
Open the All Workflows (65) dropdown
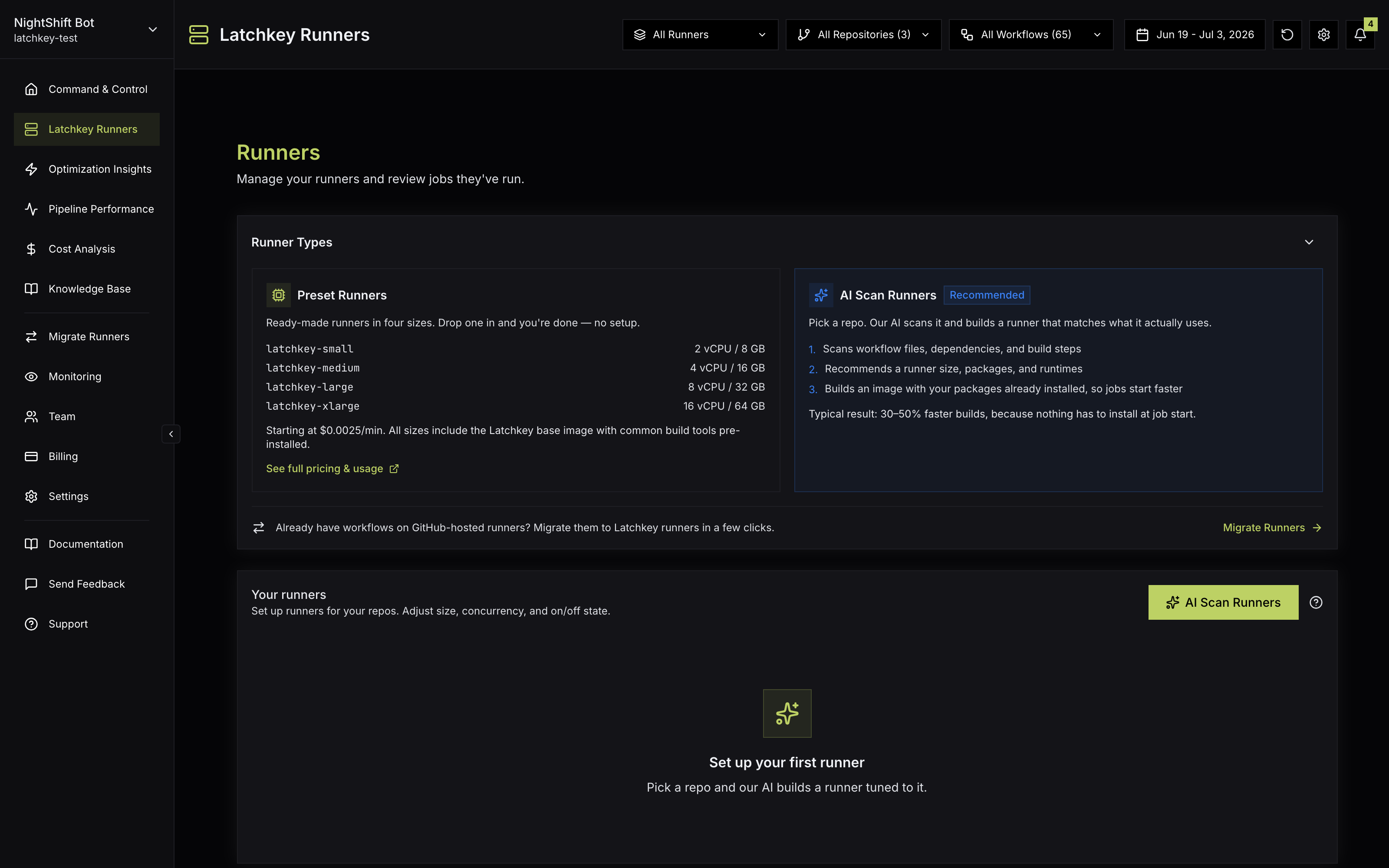(1031, 34)
